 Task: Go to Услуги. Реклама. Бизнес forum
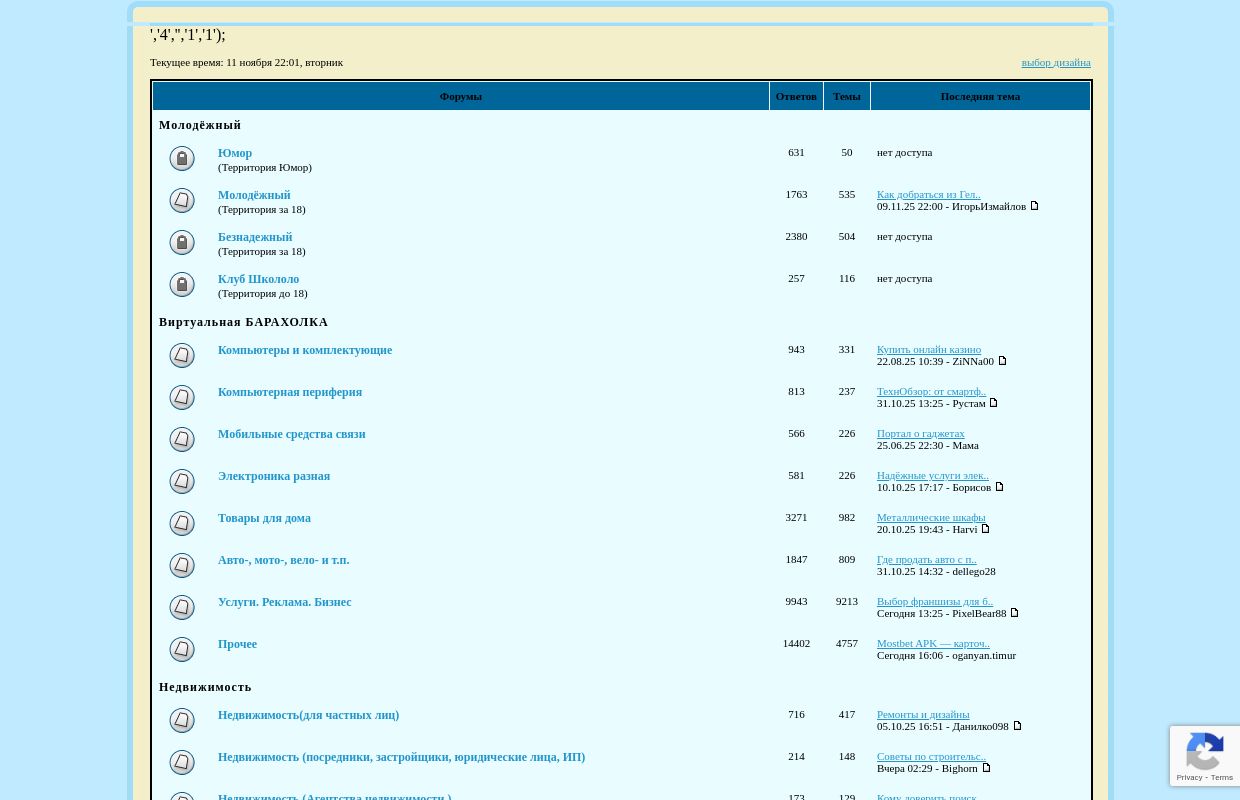coord(284,602)
